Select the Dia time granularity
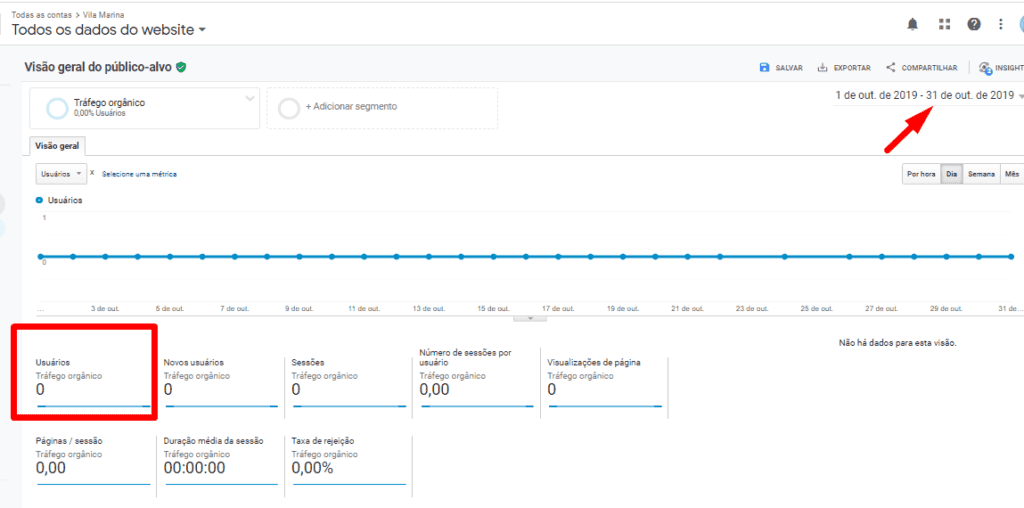This screenshot has width=1024, height=508. point(951,174)
